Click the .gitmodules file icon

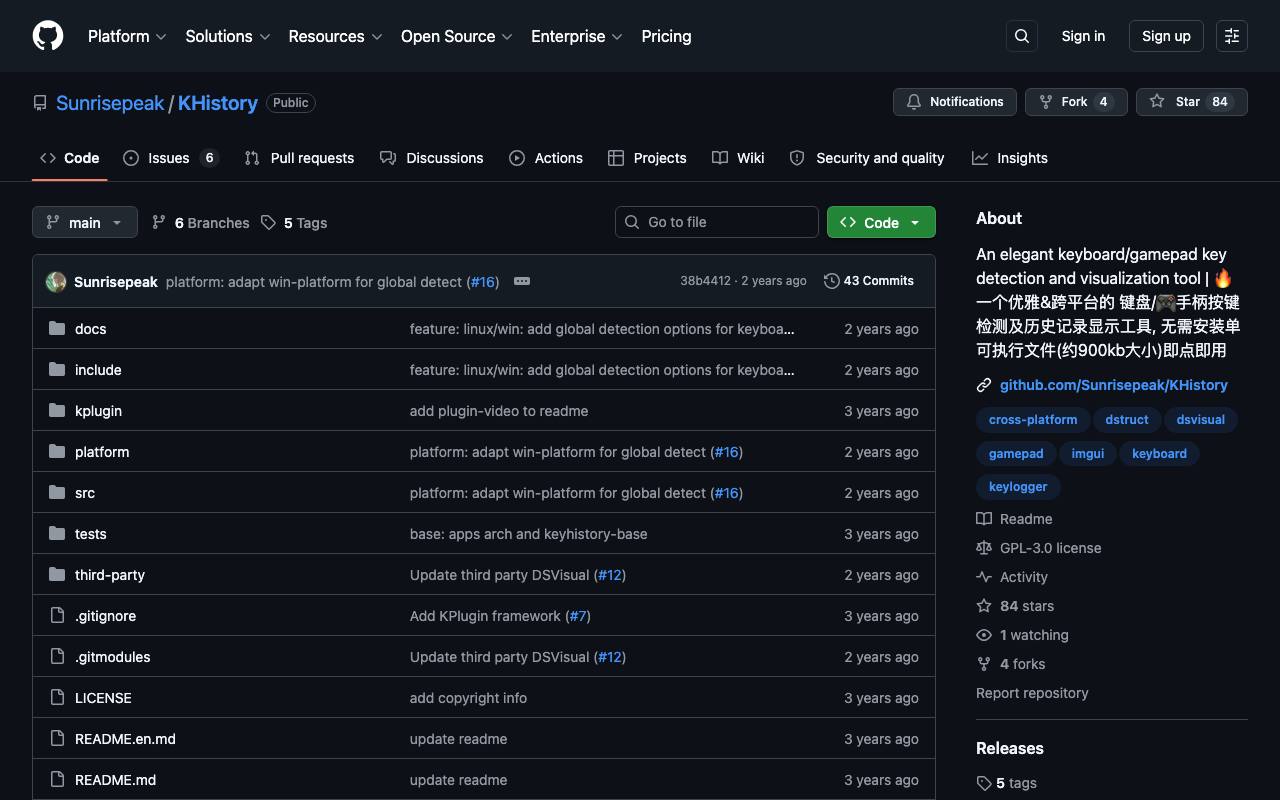(57, 657)
